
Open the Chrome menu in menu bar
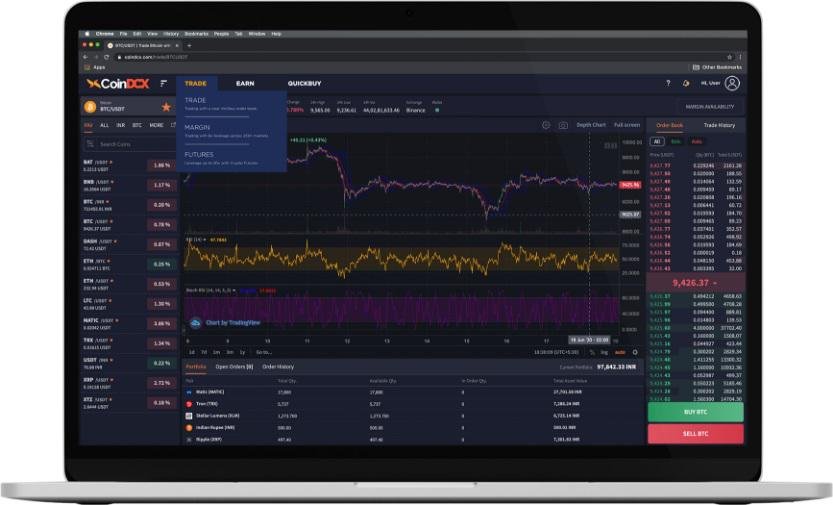click(105, 34)
